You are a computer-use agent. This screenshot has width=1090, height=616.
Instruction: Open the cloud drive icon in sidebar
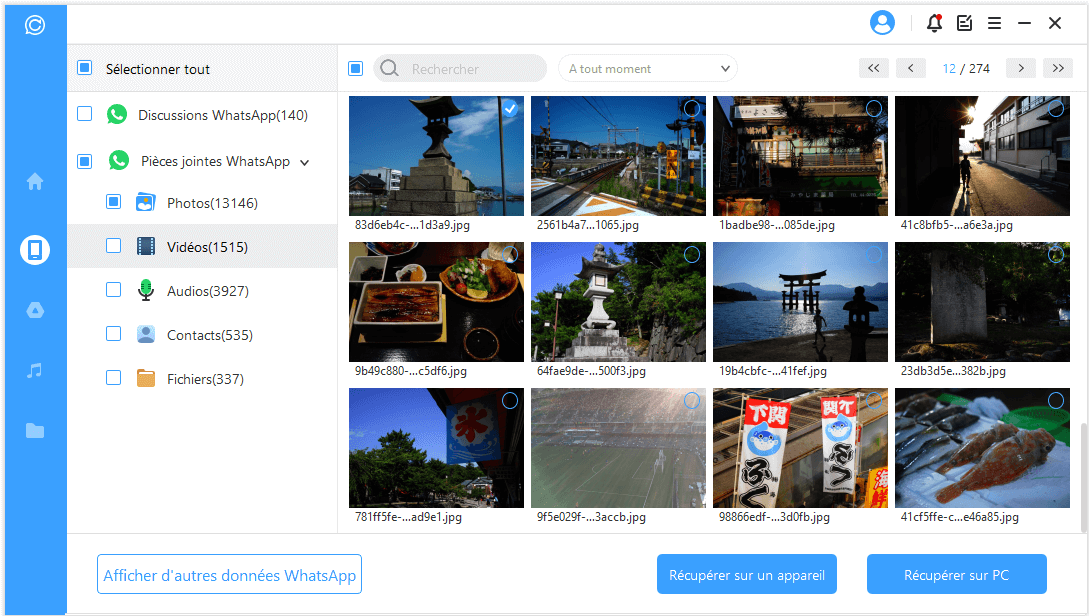point(35,310)
